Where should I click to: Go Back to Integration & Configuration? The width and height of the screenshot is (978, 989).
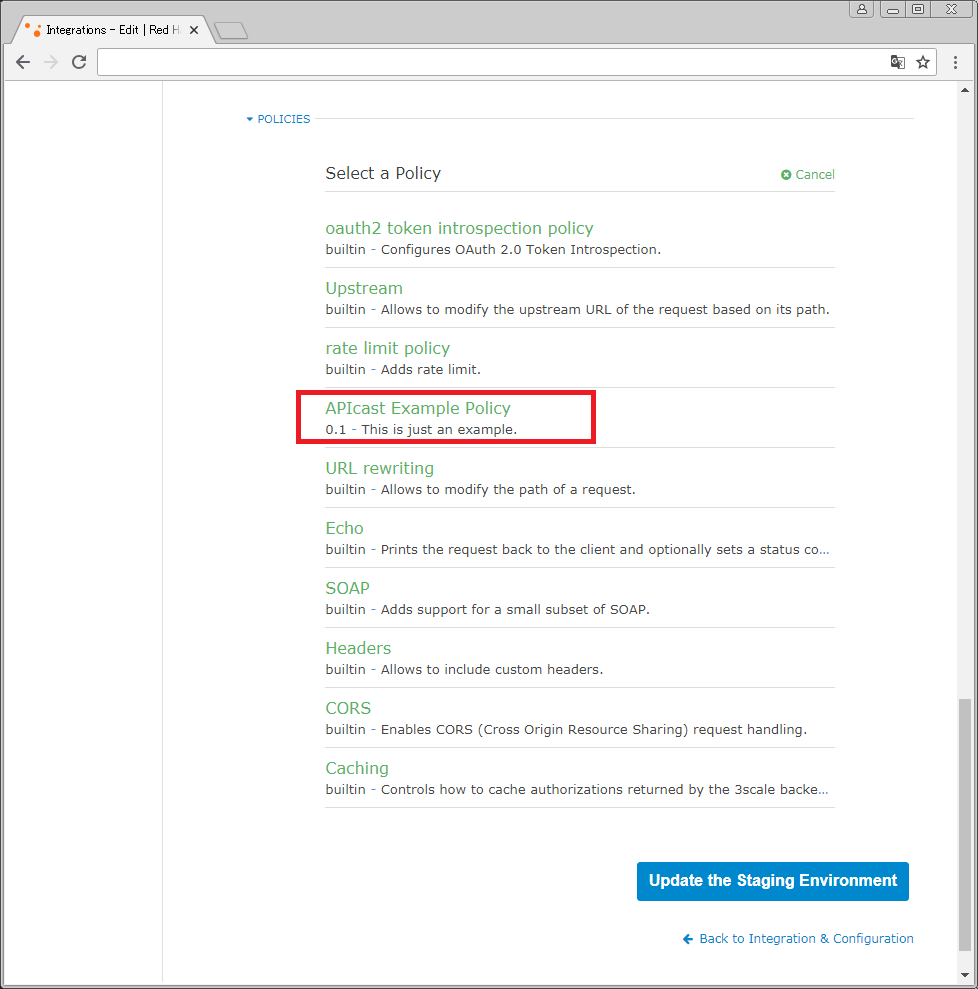(x=798, y=939)
